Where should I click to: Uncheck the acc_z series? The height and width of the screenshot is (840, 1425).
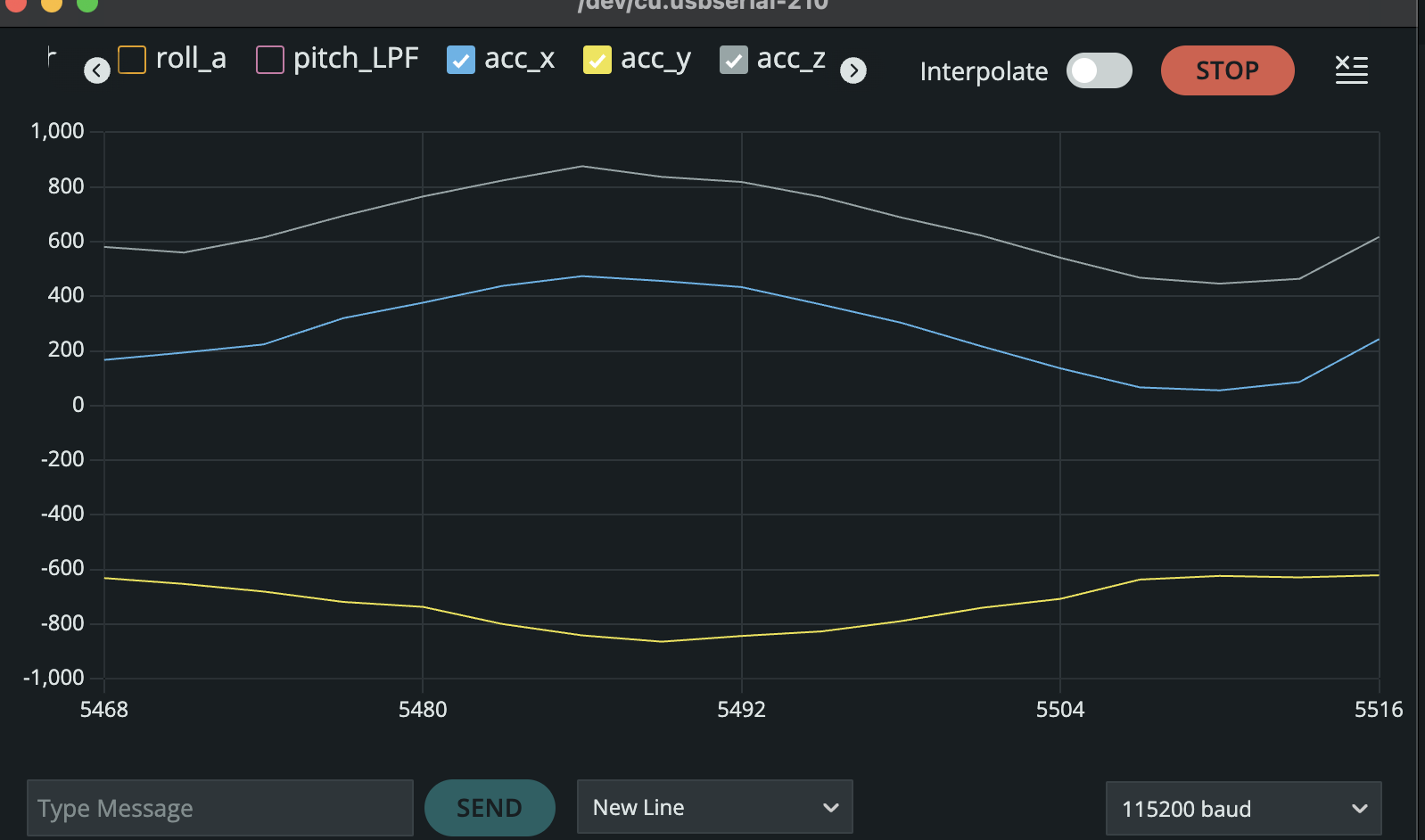pos(733,60)
